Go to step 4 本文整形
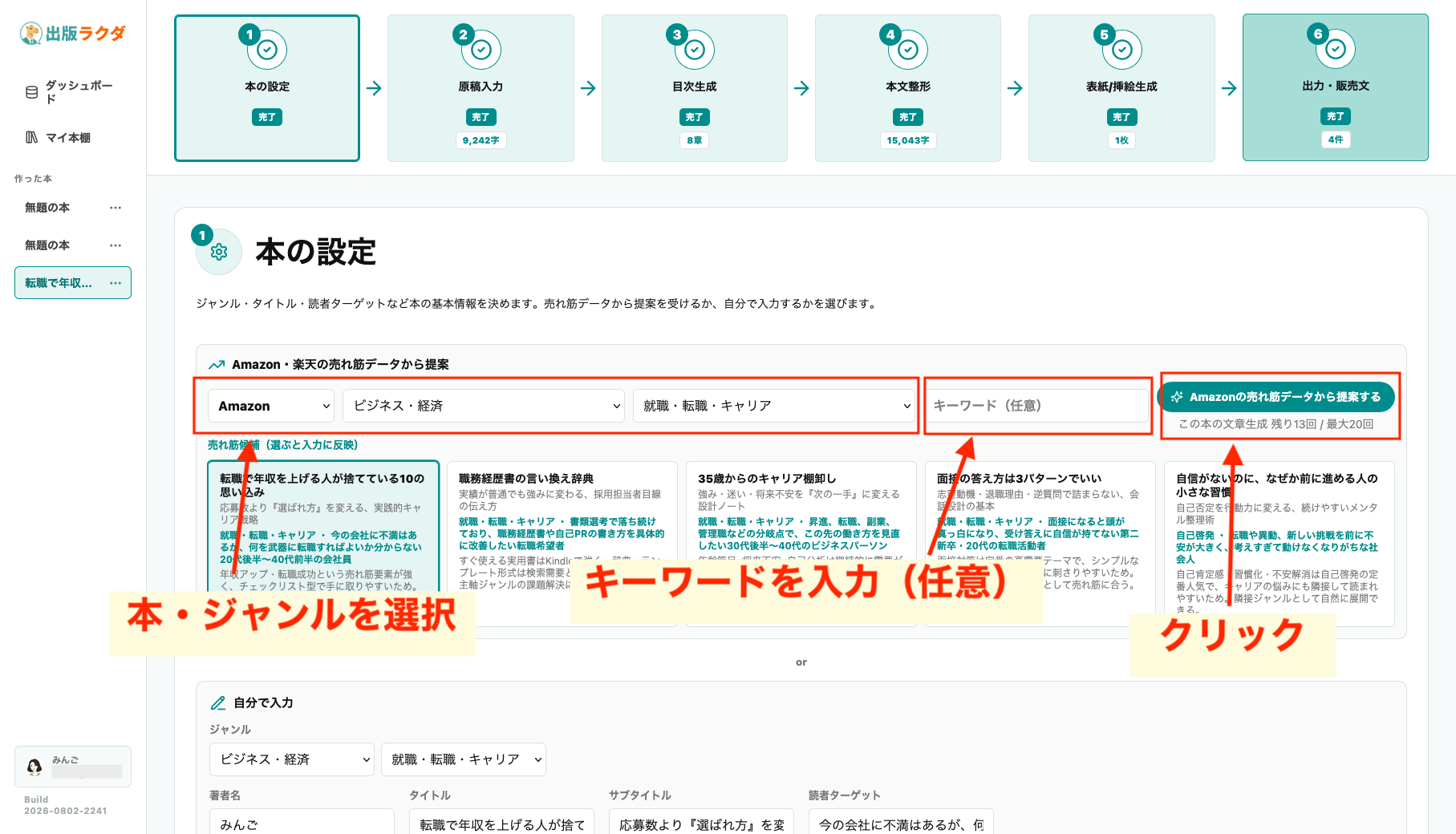Screen dimensions: 1456x834 [x=908, y=88]
